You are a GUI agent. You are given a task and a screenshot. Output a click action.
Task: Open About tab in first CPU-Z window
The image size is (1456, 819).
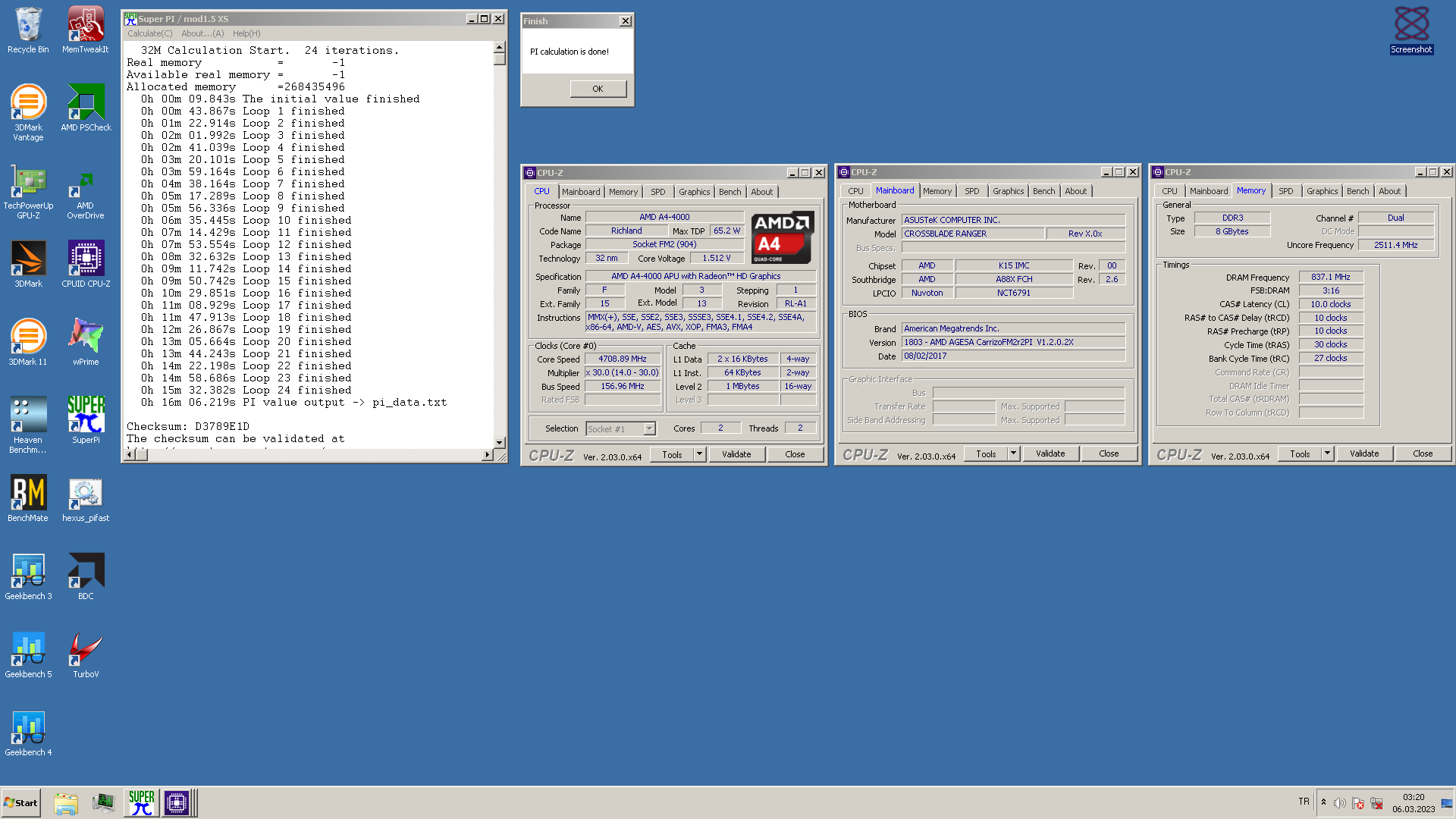[x=762, y=192]
